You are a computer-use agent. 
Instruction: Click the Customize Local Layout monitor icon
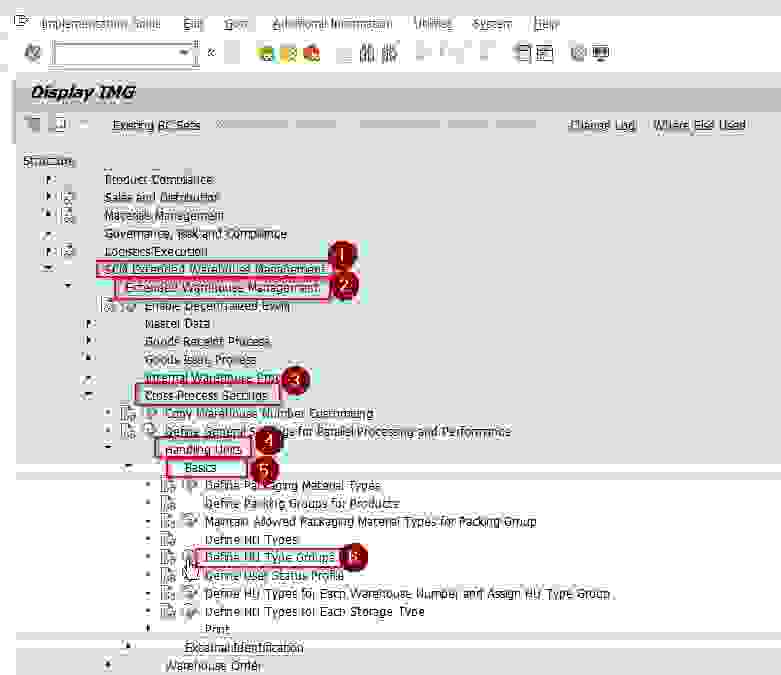pos(601,53)
